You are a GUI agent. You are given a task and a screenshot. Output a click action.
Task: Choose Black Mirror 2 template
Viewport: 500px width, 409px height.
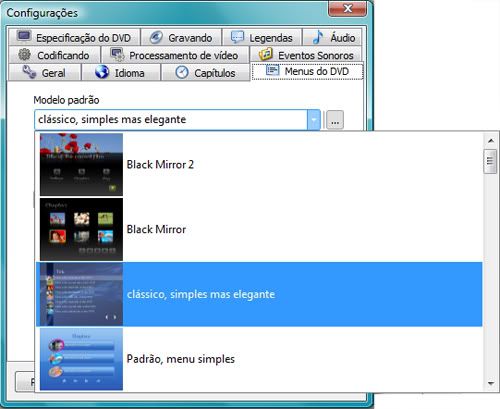pos(259,165)
